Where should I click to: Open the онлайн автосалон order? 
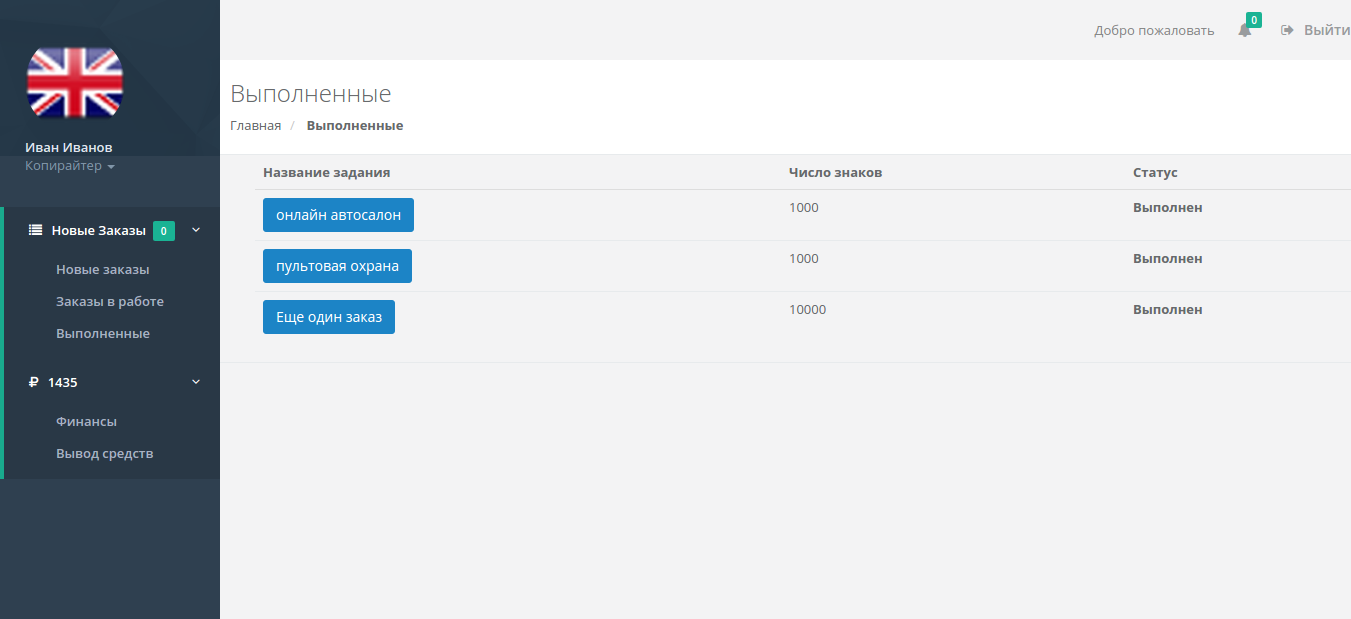coord(338,215)
